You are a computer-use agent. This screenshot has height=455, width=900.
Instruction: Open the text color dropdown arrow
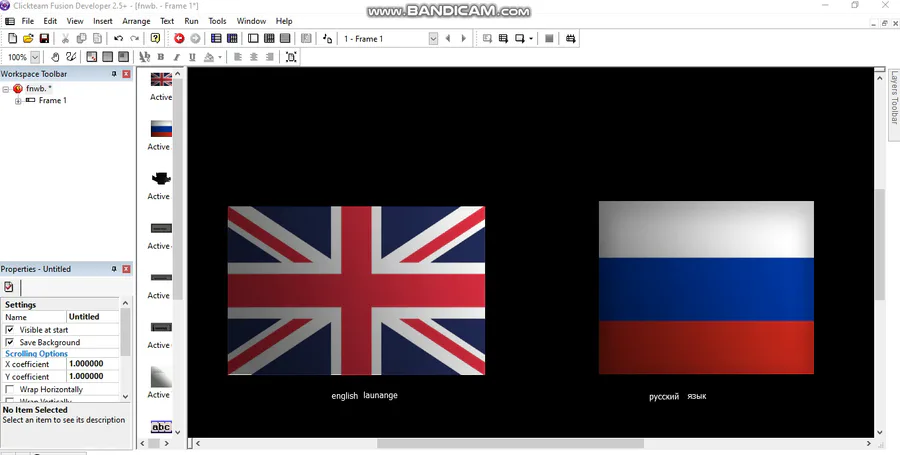[x=220, y=57]
